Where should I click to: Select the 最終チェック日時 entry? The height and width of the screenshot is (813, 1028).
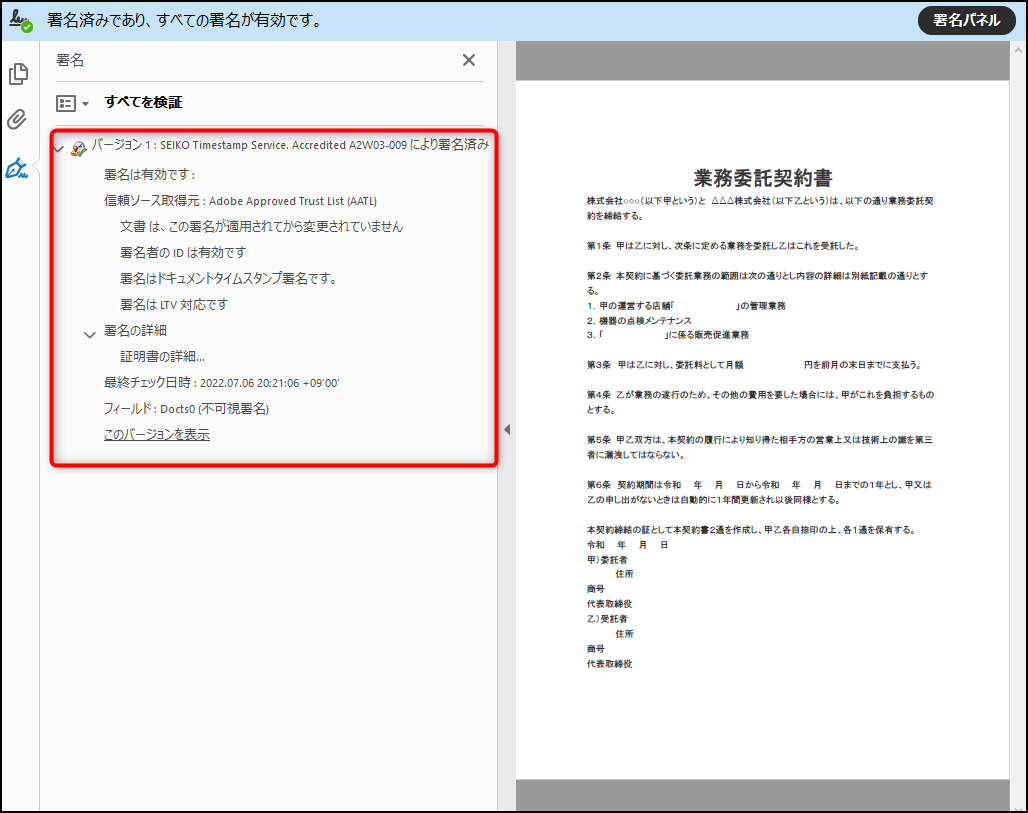click(221, 382)
